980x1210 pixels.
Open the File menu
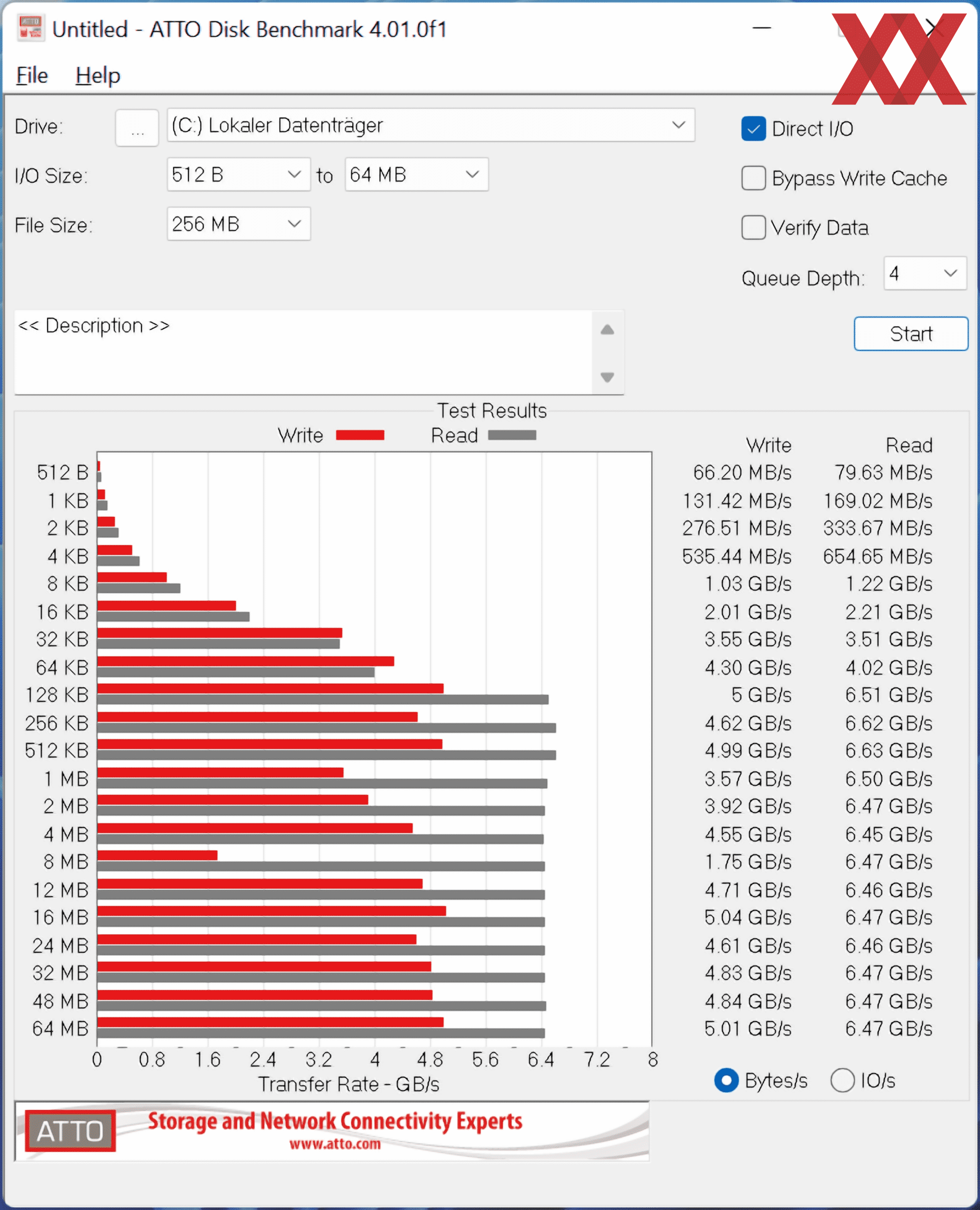[32, 76]
